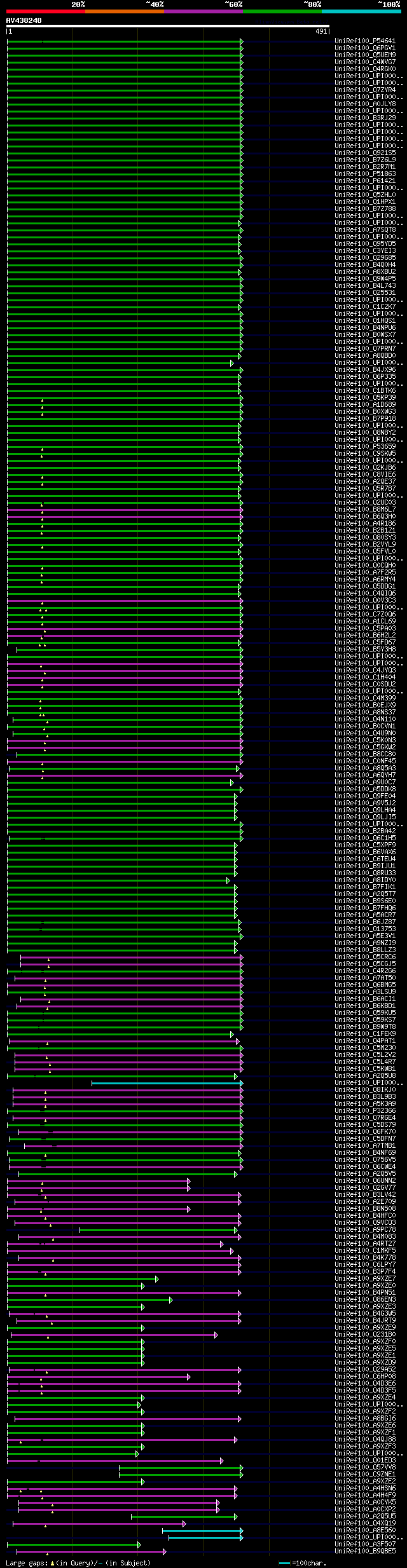Click label UniRef100_Q29G85
This screenshot has height=1568, width=407.
click(x=365, y=257)
